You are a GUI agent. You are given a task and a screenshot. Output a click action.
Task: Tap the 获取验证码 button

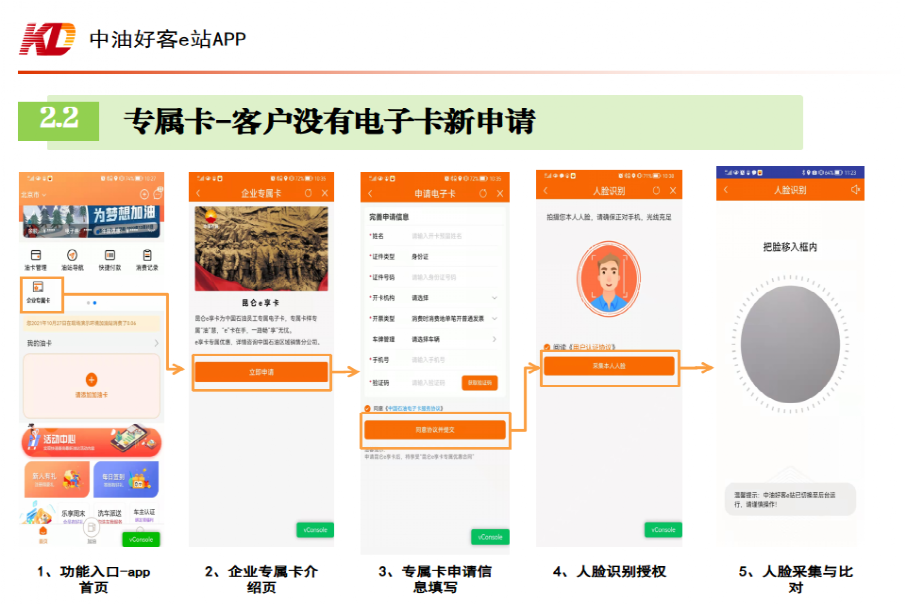coord(478,382)
